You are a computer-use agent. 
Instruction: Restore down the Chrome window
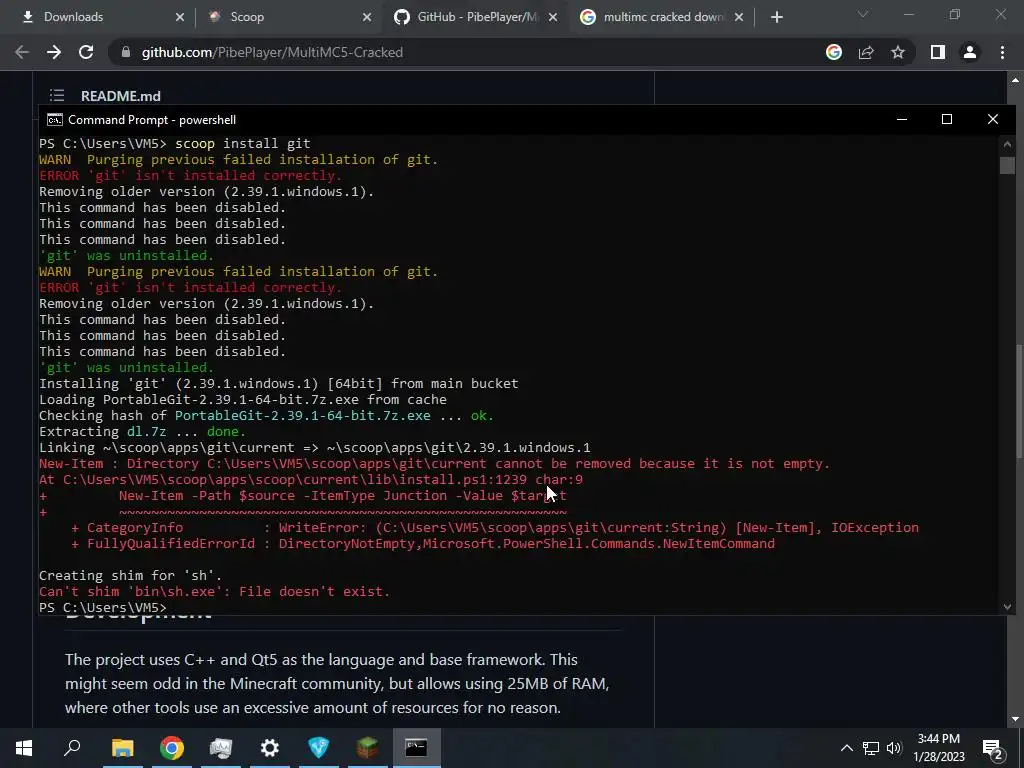pos(955,14)
